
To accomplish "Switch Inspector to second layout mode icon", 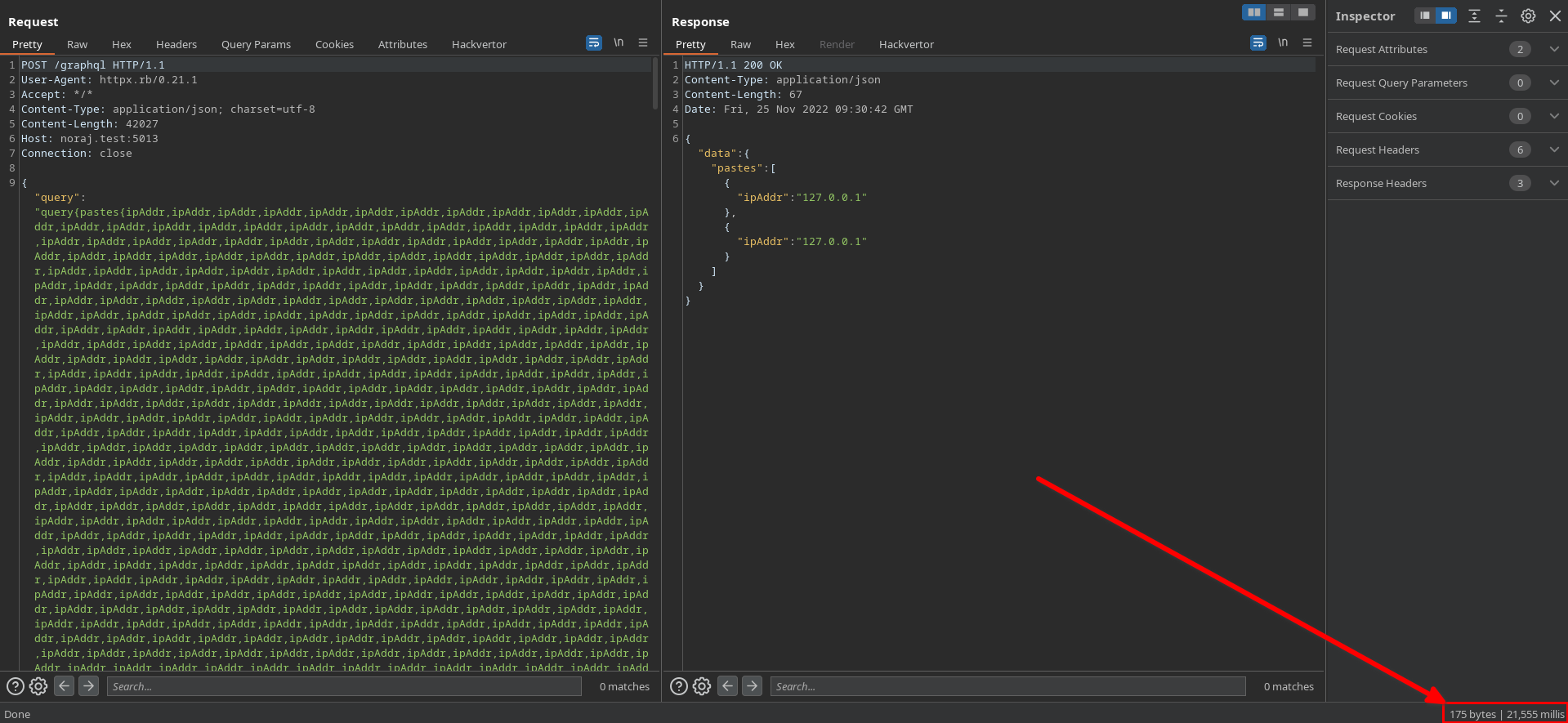I will (x=1446, y=16).
